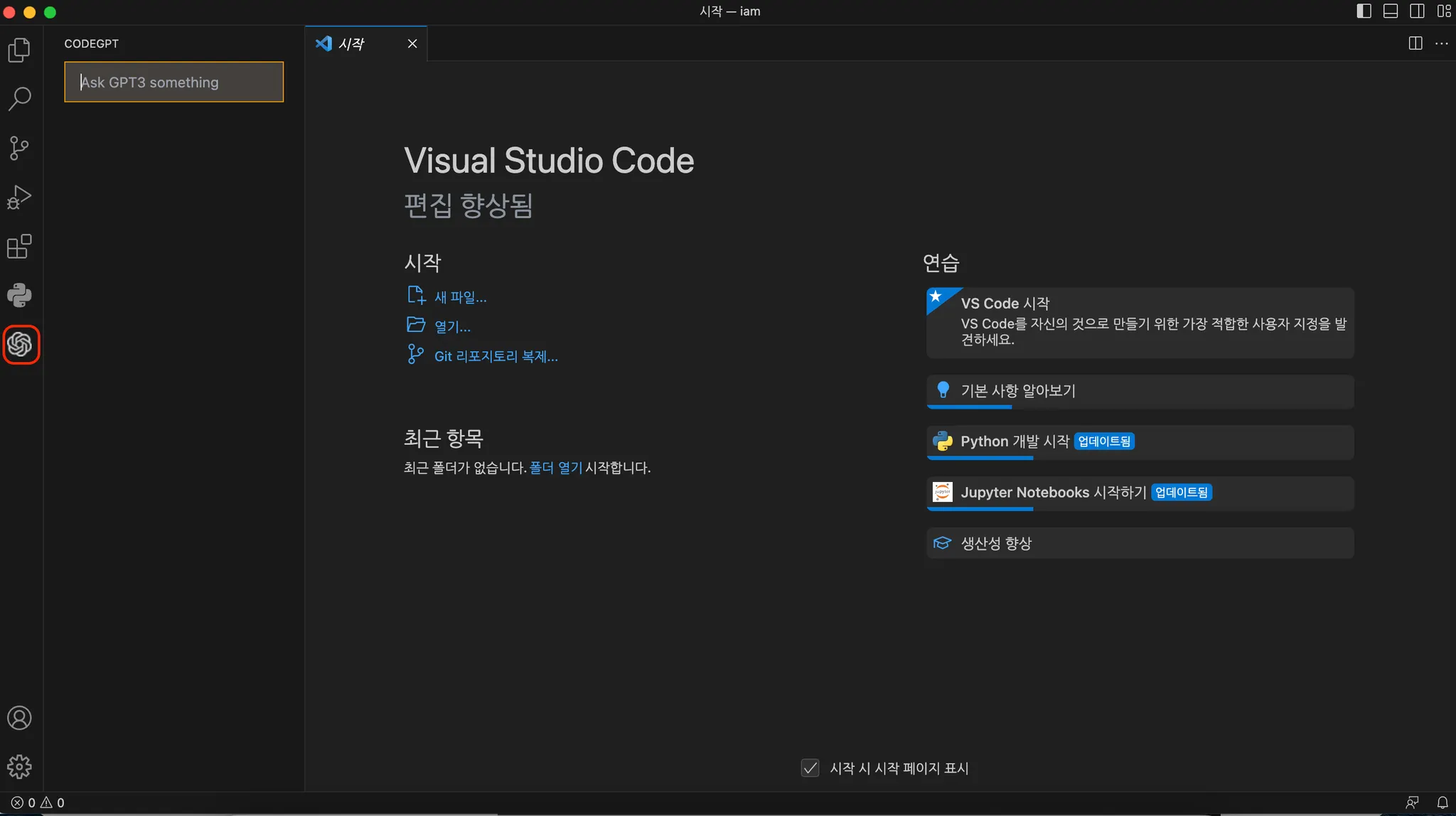The width and height of the screenshot is (1456, 816).
Task: Open the Search view in activity bar
Action: click(19, 99)
